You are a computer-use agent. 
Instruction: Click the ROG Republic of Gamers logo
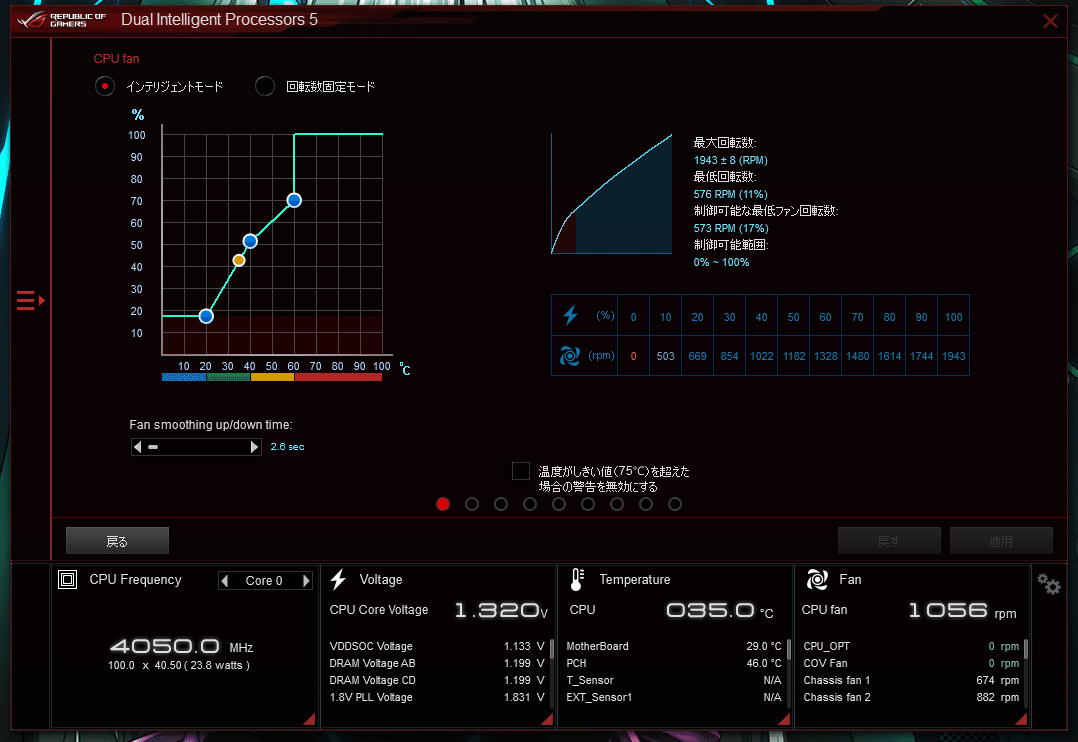point(62,20)
